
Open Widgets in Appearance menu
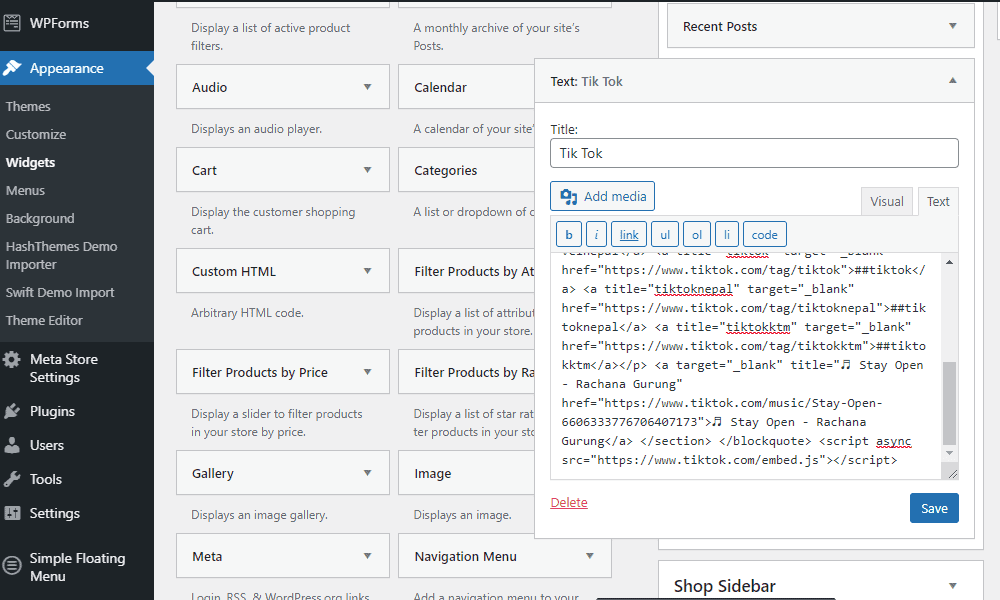point(30,163)
